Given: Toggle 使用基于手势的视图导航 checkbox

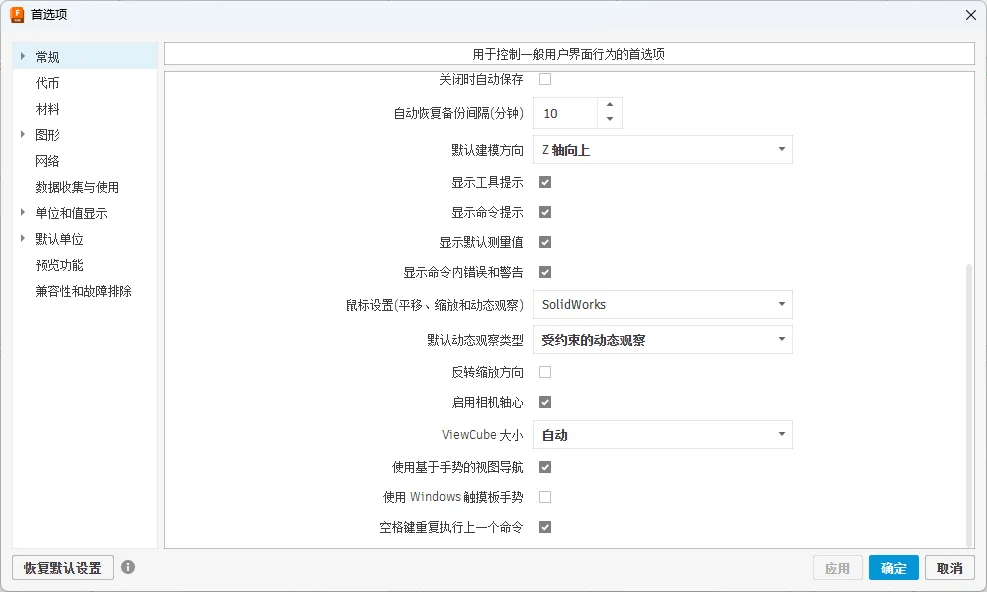Looking at the screenshot, I should point(545,467).
